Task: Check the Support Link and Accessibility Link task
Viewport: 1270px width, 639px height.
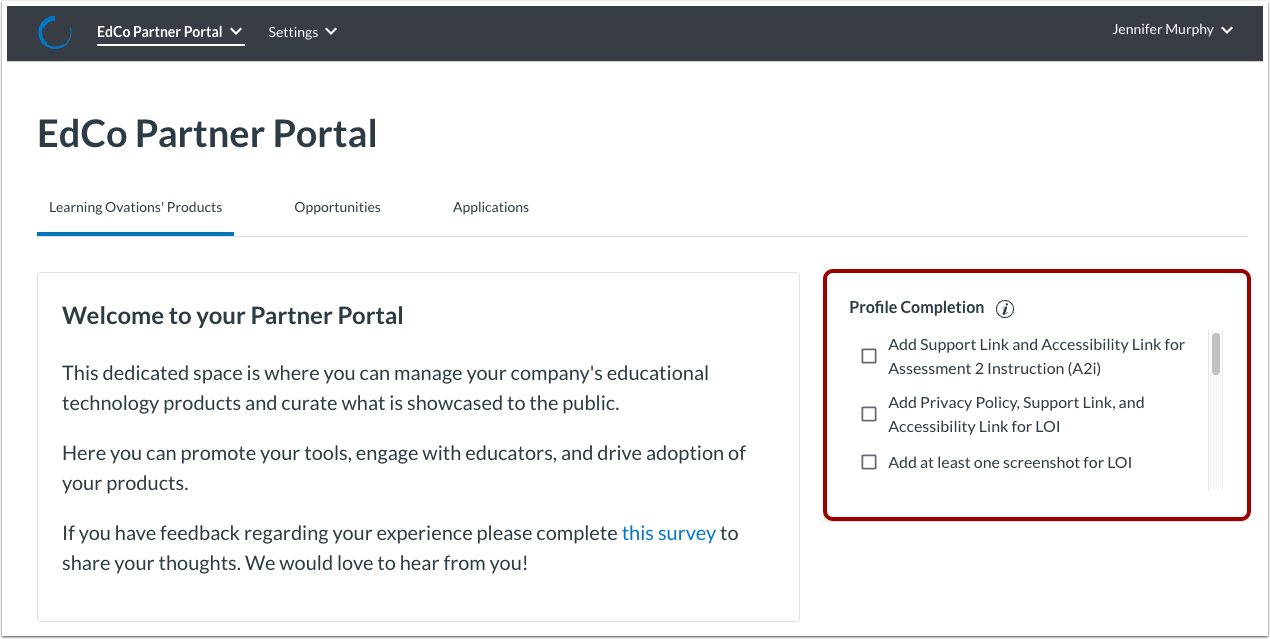Action: [x=868, y=355]
